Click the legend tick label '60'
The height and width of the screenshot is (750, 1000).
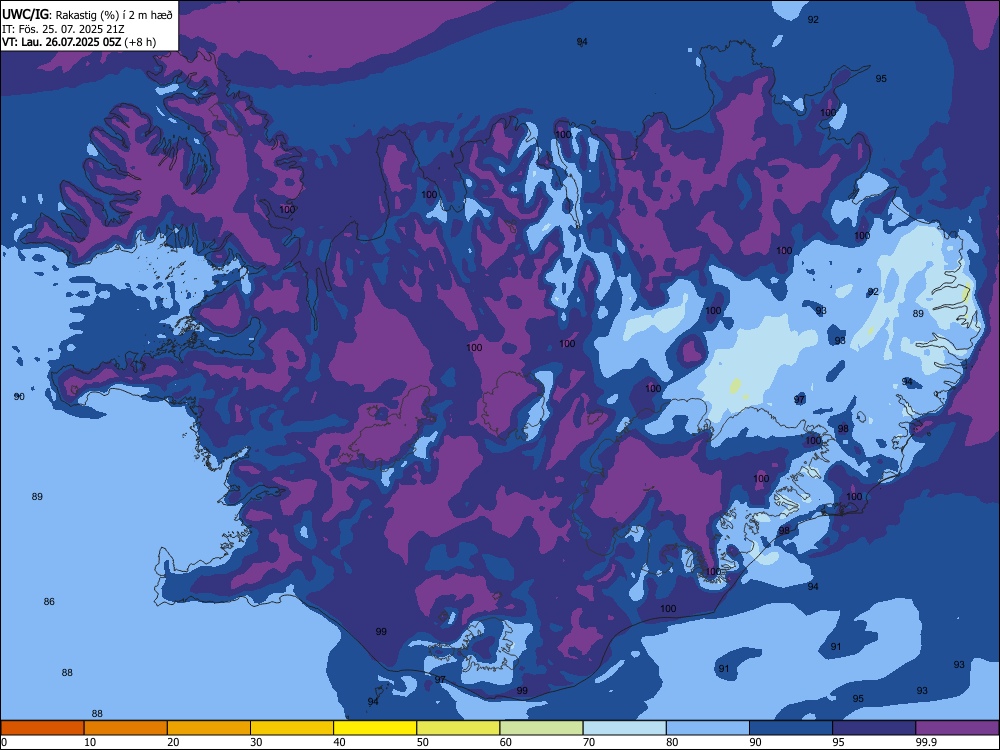coord(506,742)
